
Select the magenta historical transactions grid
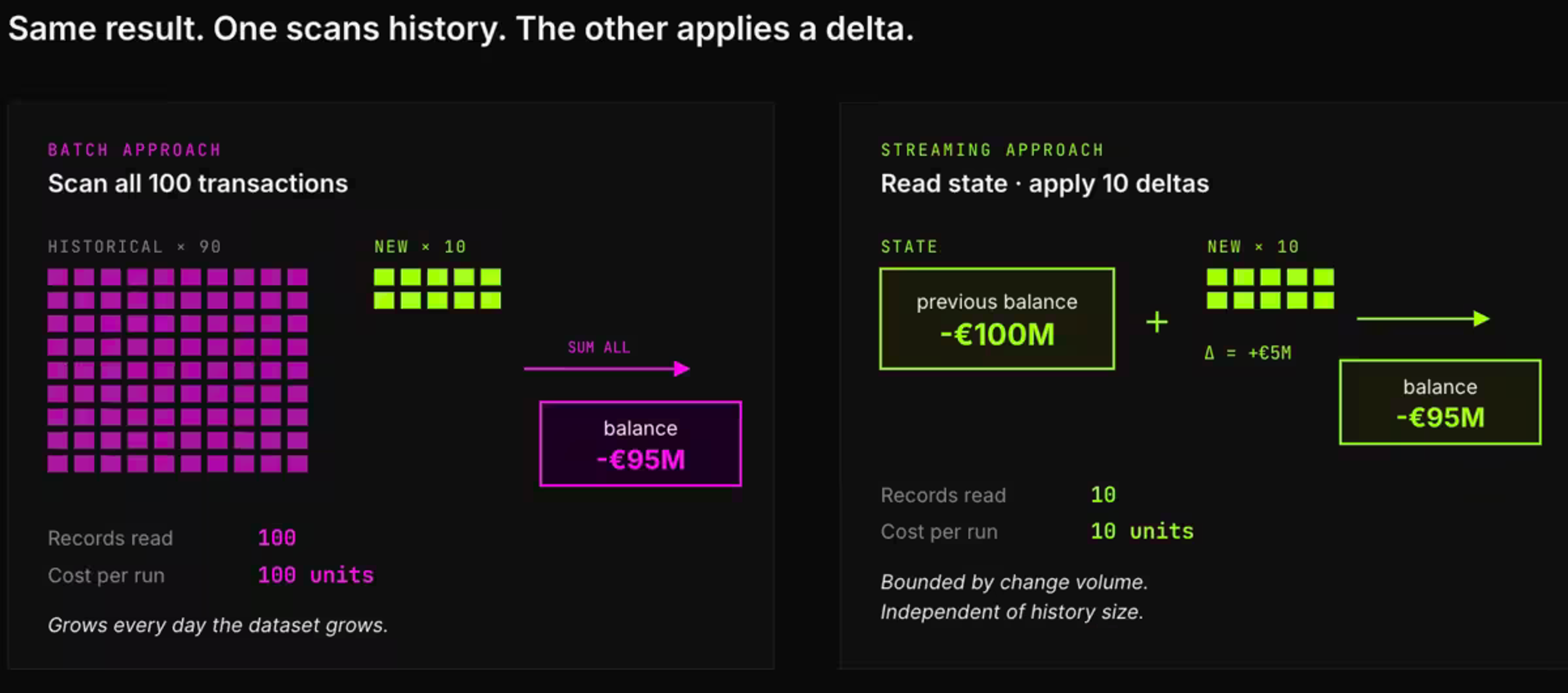pos(178,370)
